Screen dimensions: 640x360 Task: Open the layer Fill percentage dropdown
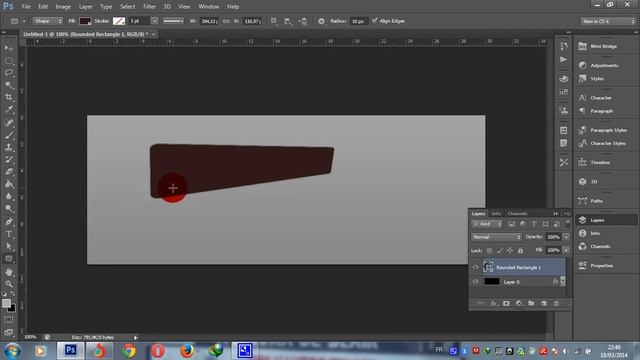(x=566, y=250)
